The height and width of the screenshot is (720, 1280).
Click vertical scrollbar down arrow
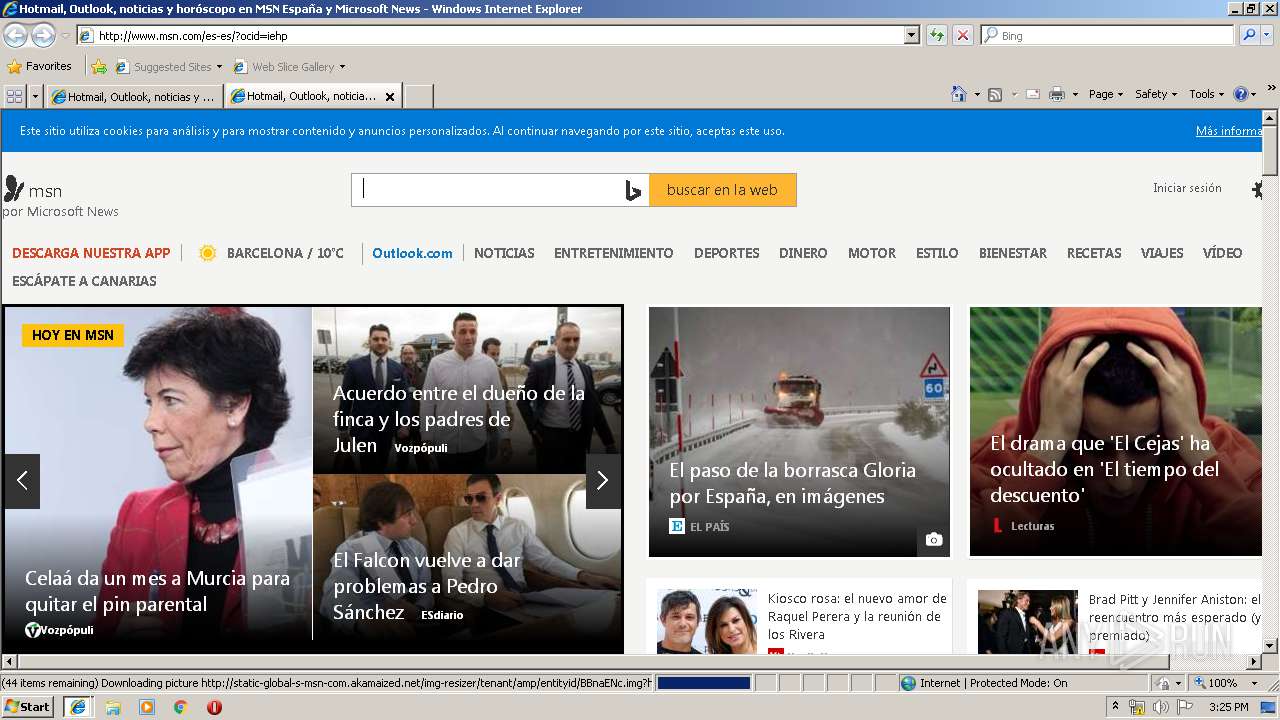[1270, 646]
